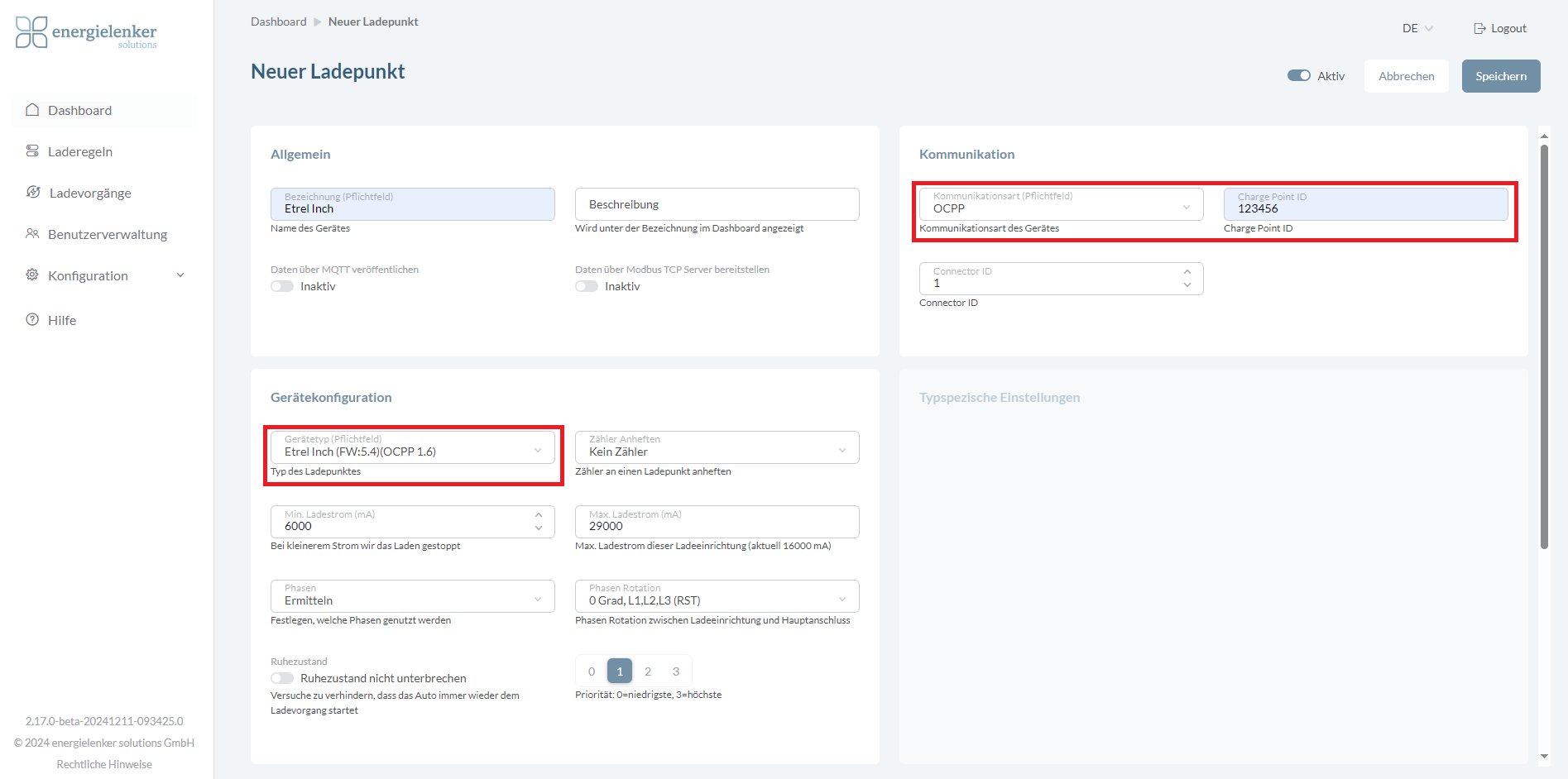Viewport: 1568px width, 779px height.
Task: Open the DE language dropdown
Action: coord(1417,28)
